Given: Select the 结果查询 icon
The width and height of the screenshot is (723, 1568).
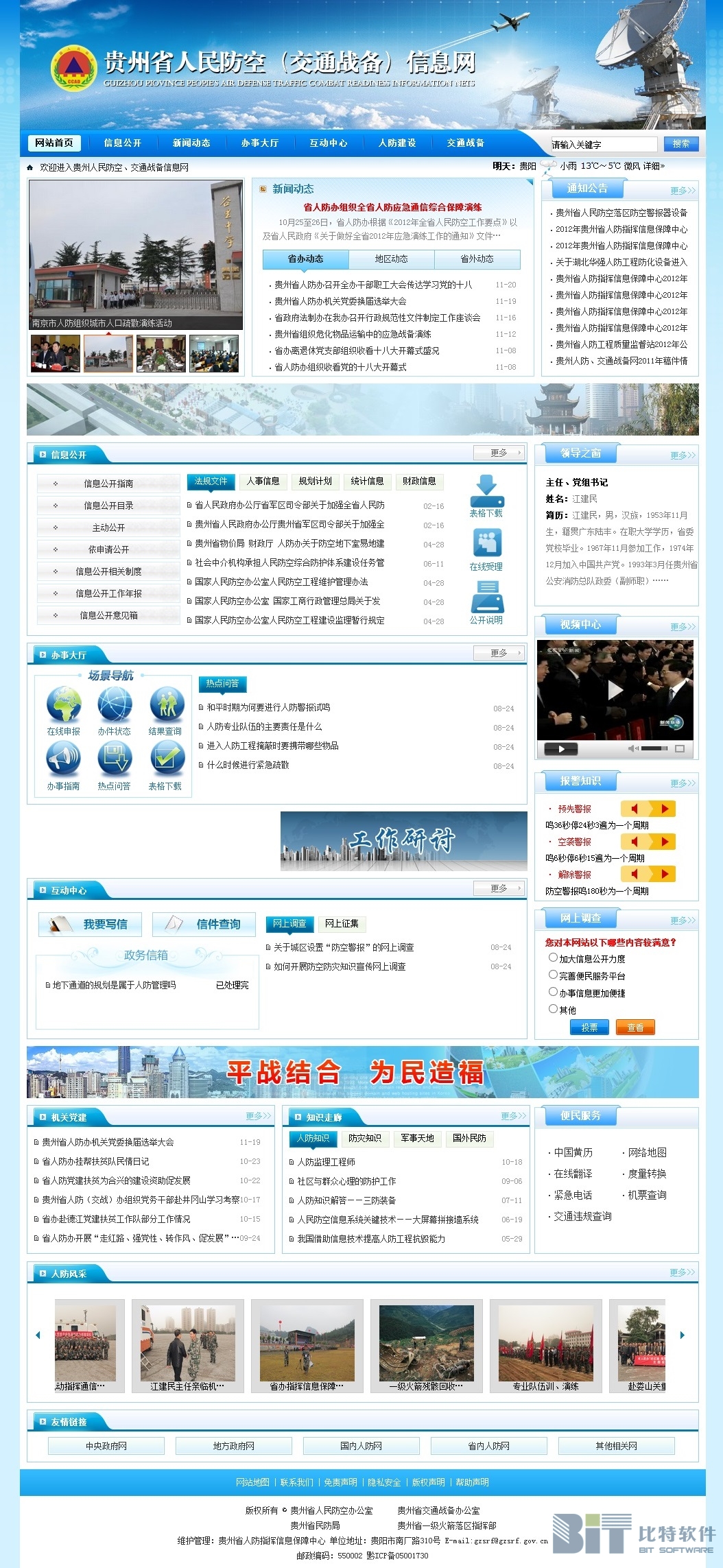Looking at the screenshot, I should (x=166, y=705).
